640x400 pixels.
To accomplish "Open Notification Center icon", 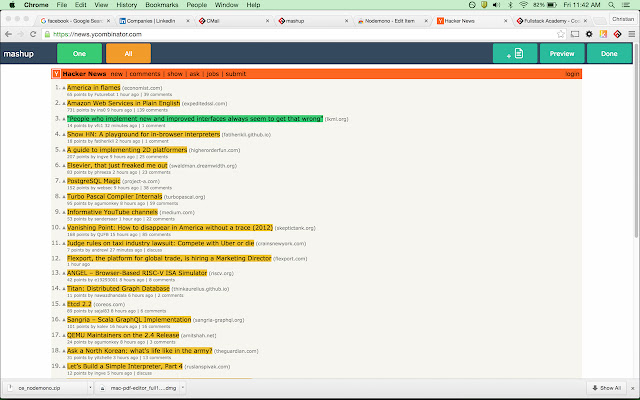I will click(626, 5).
